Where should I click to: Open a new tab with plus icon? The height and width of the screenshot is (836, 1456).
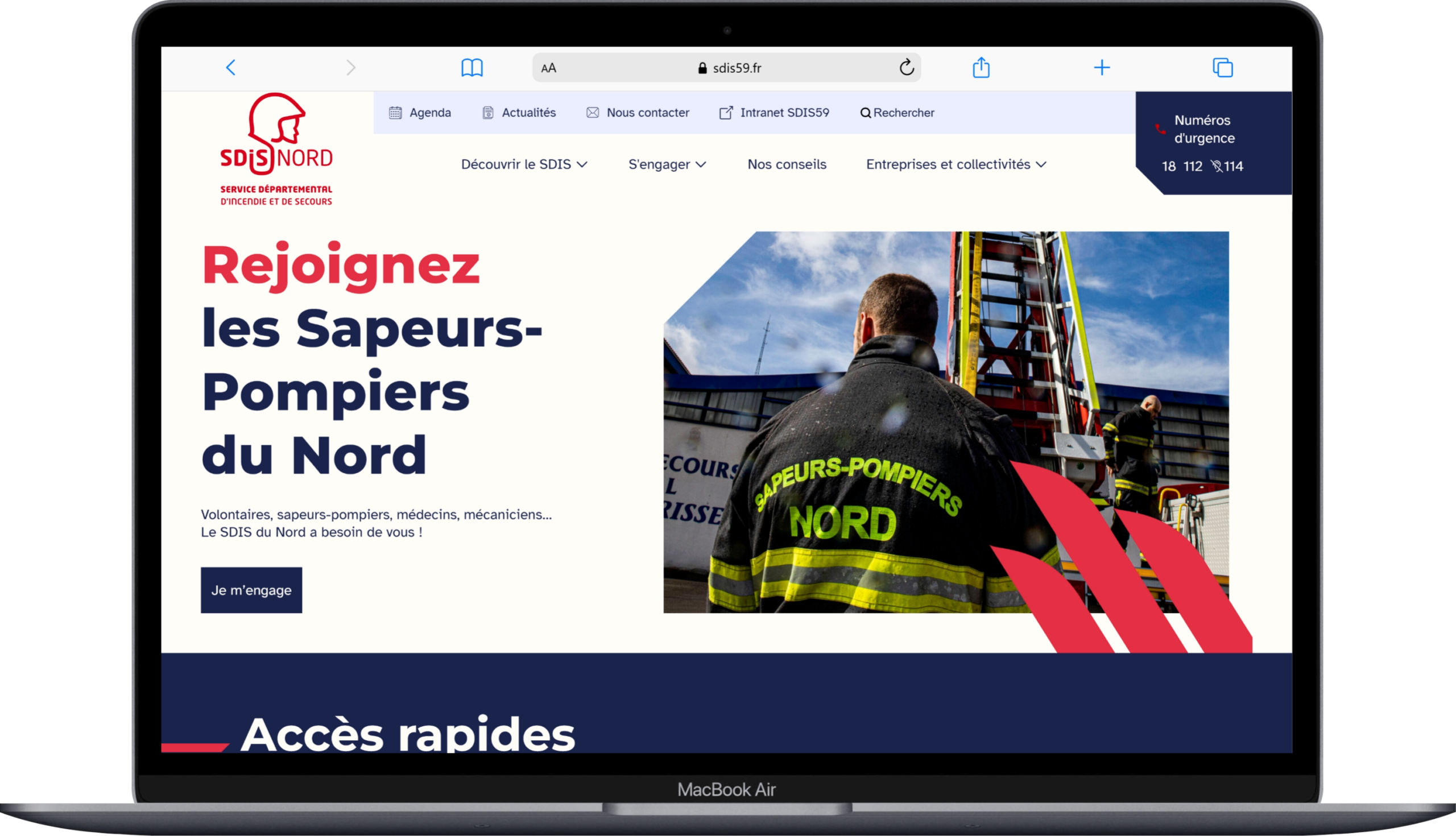point(1102,68)
